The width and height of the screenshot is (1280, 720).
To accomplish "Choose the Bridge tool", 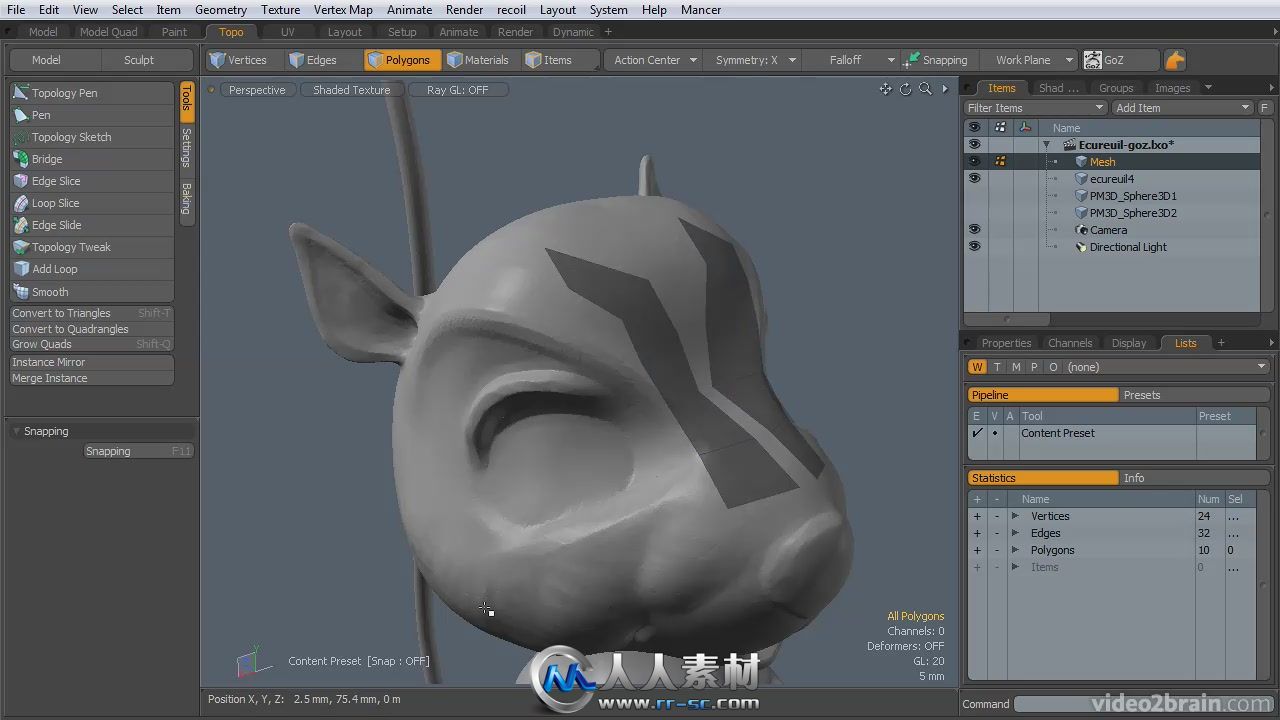I will pyautogui.click(x=92, y=159).
